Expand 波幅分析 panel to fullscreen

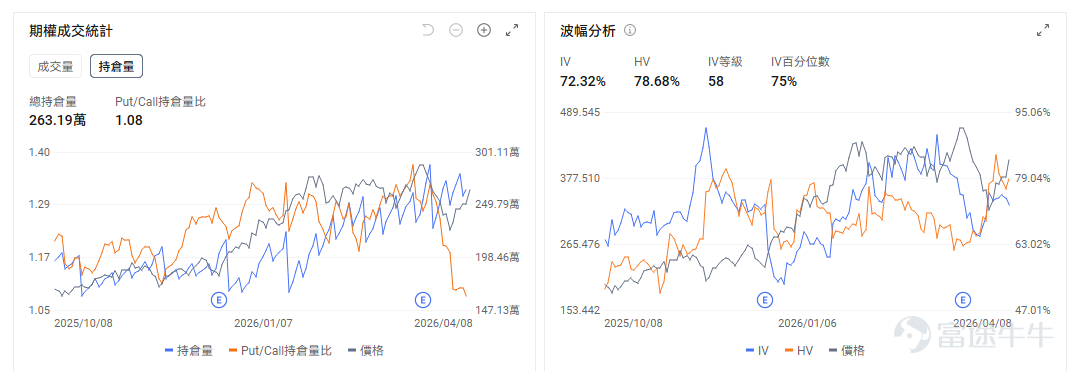1043,30
